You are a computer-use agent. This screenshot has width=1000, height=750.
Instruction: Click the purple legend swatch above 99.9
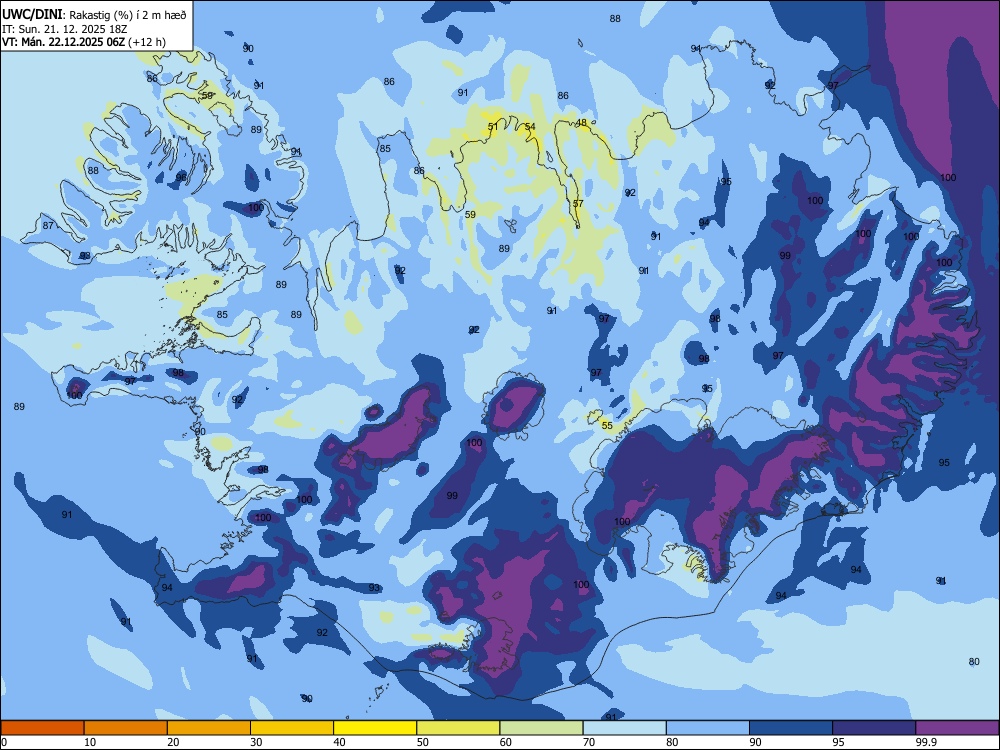click(x=957, y=728)
